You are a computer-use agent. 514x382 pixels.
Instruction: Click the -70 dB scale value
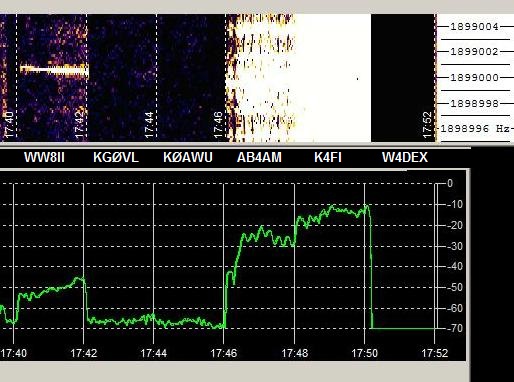coord(455,328)
